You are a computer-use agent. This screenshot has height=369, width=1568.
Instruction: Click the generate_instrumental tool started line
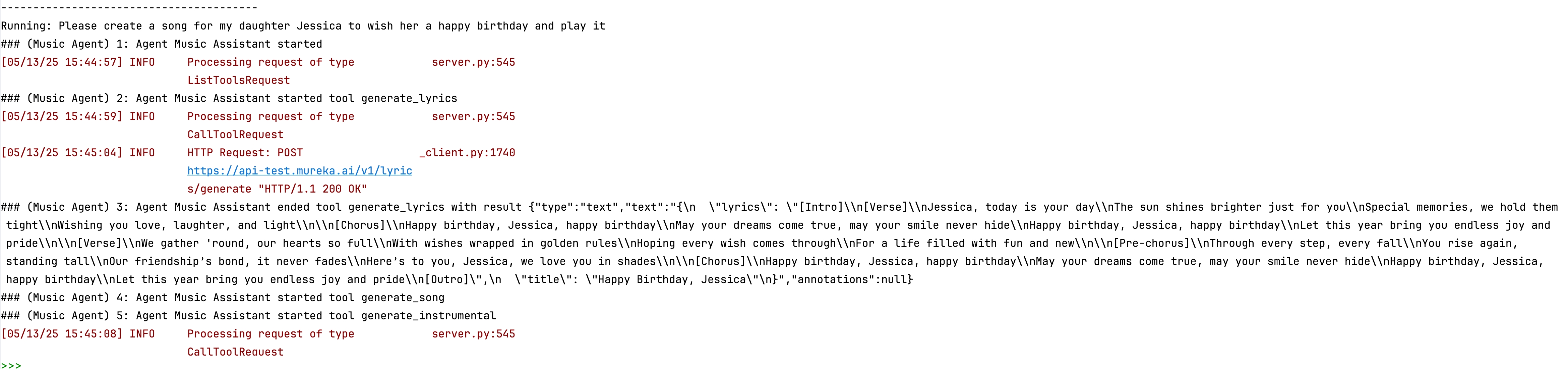click(x=248, y=315)
